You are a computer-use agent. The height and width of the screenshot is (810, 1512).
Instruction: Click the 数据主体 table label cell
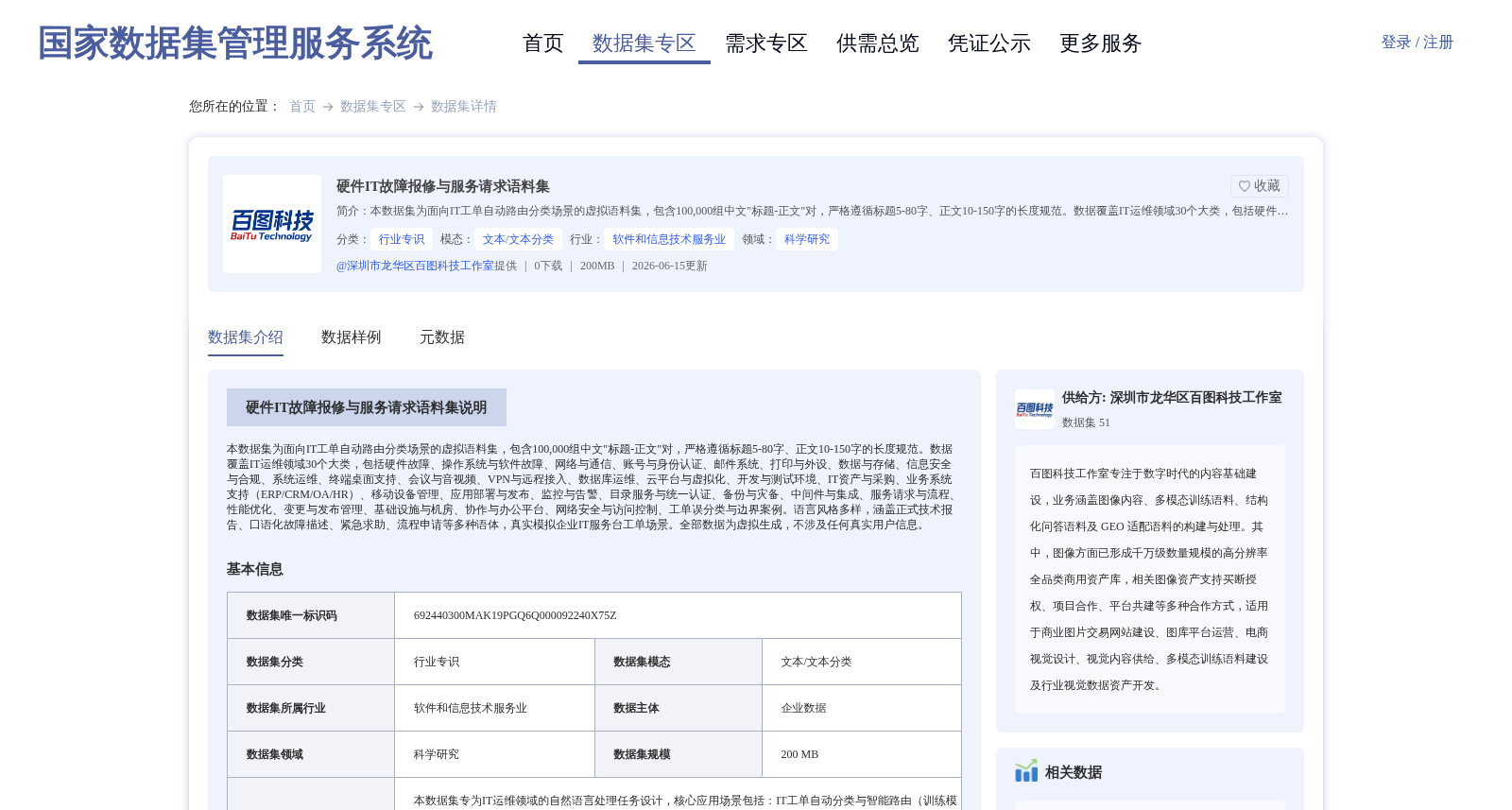[x=679, y=708]
